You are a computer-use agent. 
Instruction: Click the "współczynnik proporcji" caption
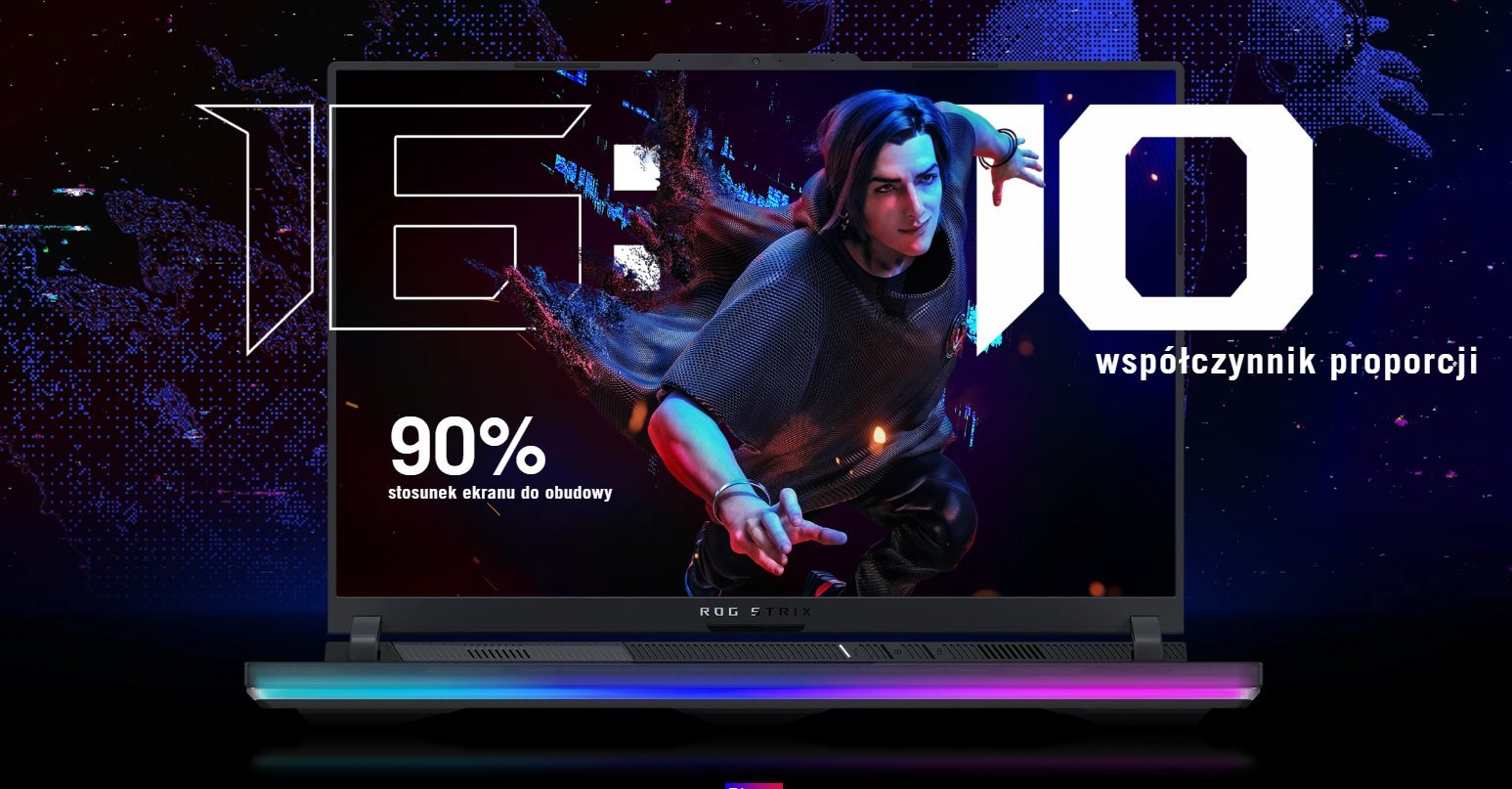pyautogui.click(x=1286, y=362)
